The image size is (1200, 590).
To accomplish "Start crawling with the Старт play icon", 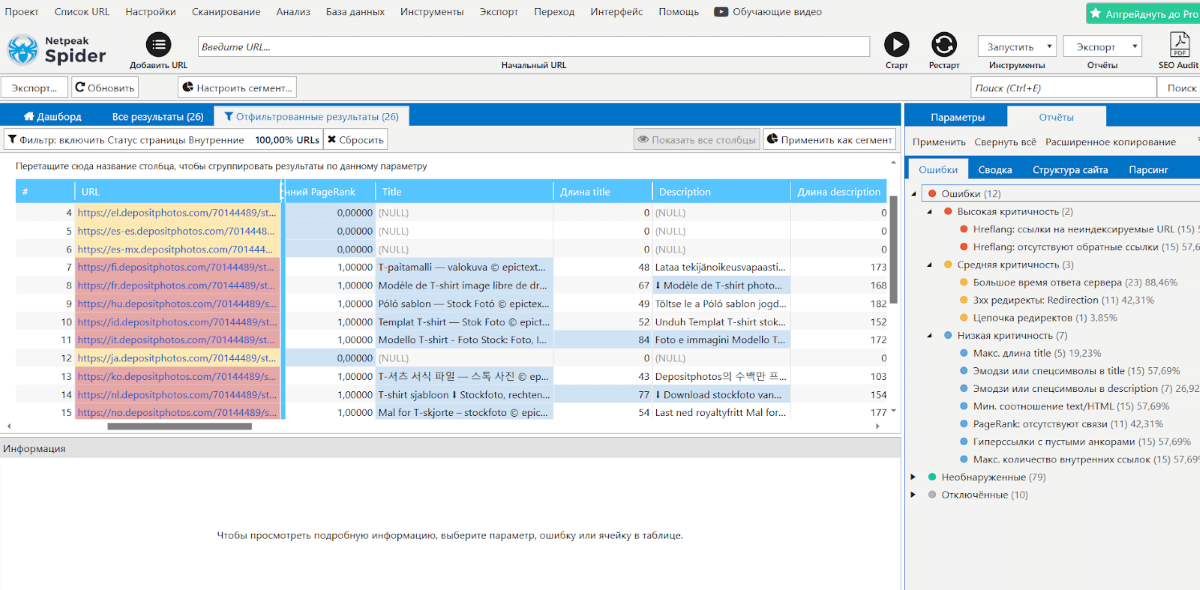I will pyautogui.click(x=897, y=45).
